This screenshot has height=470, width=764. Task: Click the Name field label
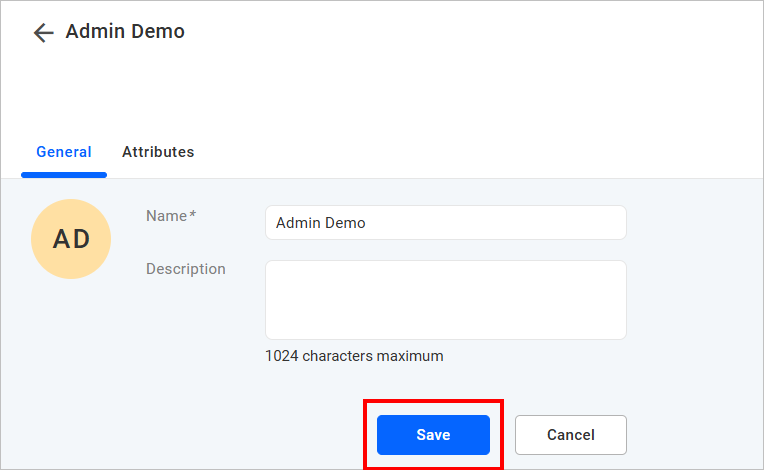166,215
